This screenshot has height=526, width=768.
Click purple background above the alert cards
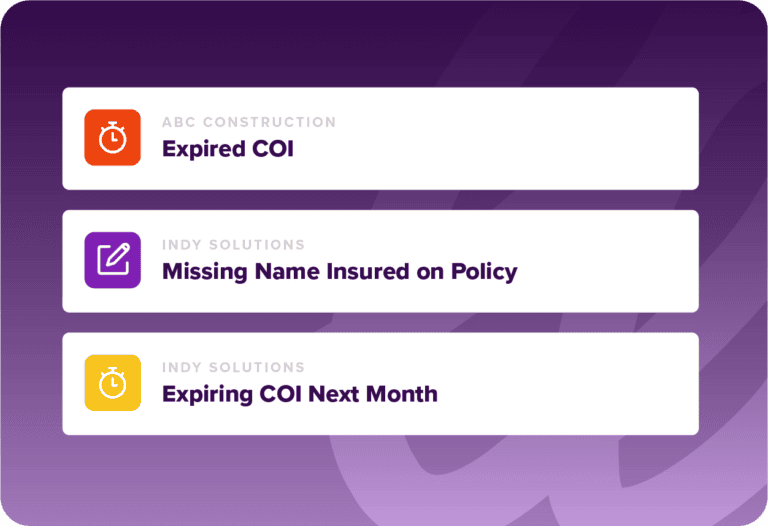[x=380, y=45]
